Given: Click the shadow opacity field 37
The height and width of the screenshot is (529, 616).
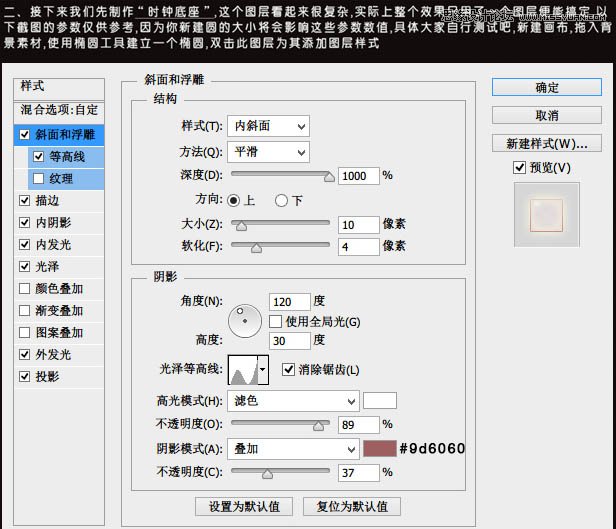Looking at the screenshot, I should pyautogui.click(x=359, y=473).
